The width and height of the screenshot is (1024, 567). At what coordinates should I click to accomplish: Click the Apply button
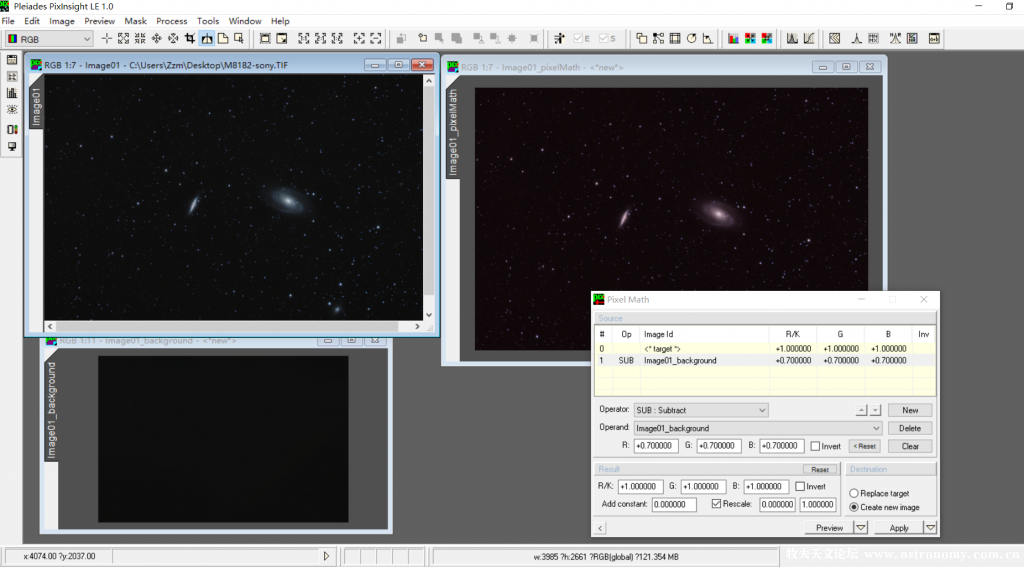[899, 528]
